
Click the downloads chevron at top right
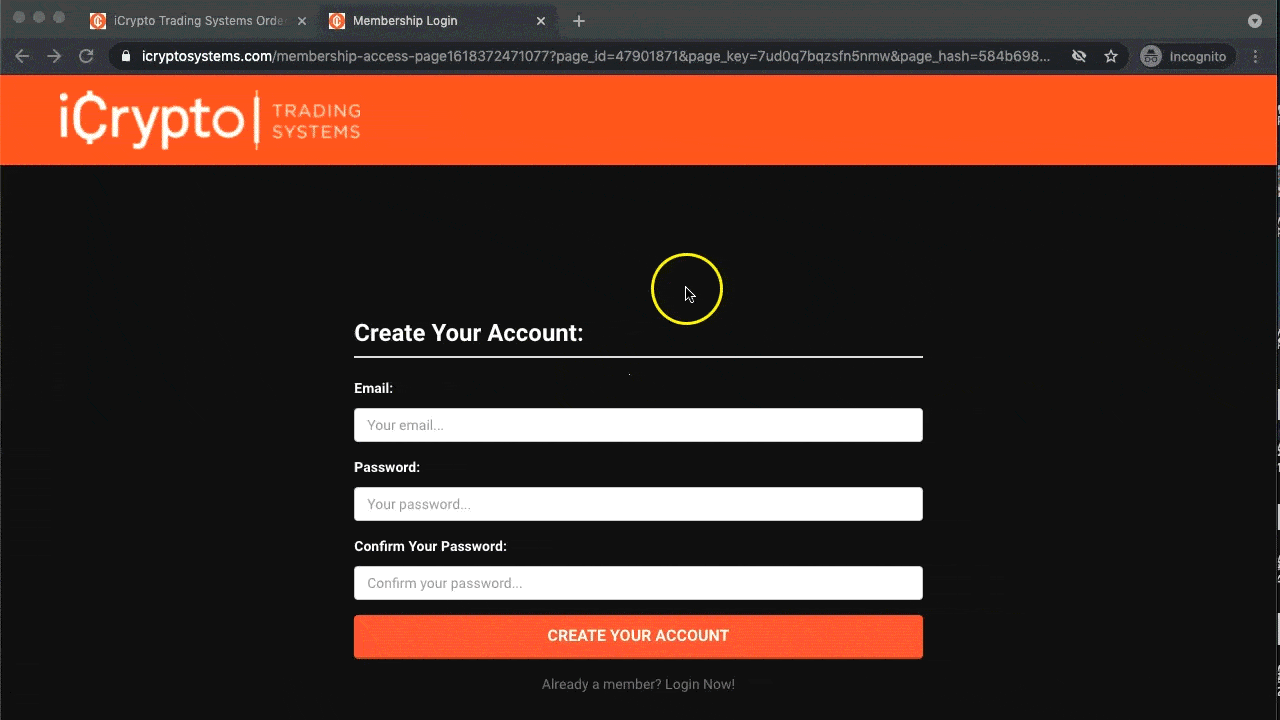(x=1255, y=20)
